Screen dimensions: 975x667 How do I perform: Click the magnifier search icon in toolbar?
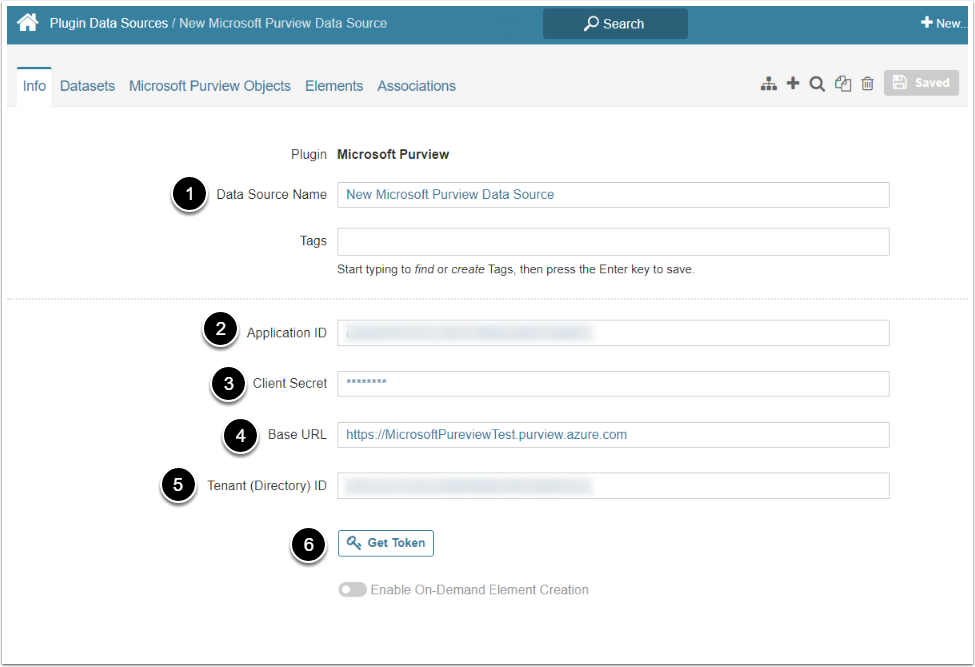[x=817, y=83]
